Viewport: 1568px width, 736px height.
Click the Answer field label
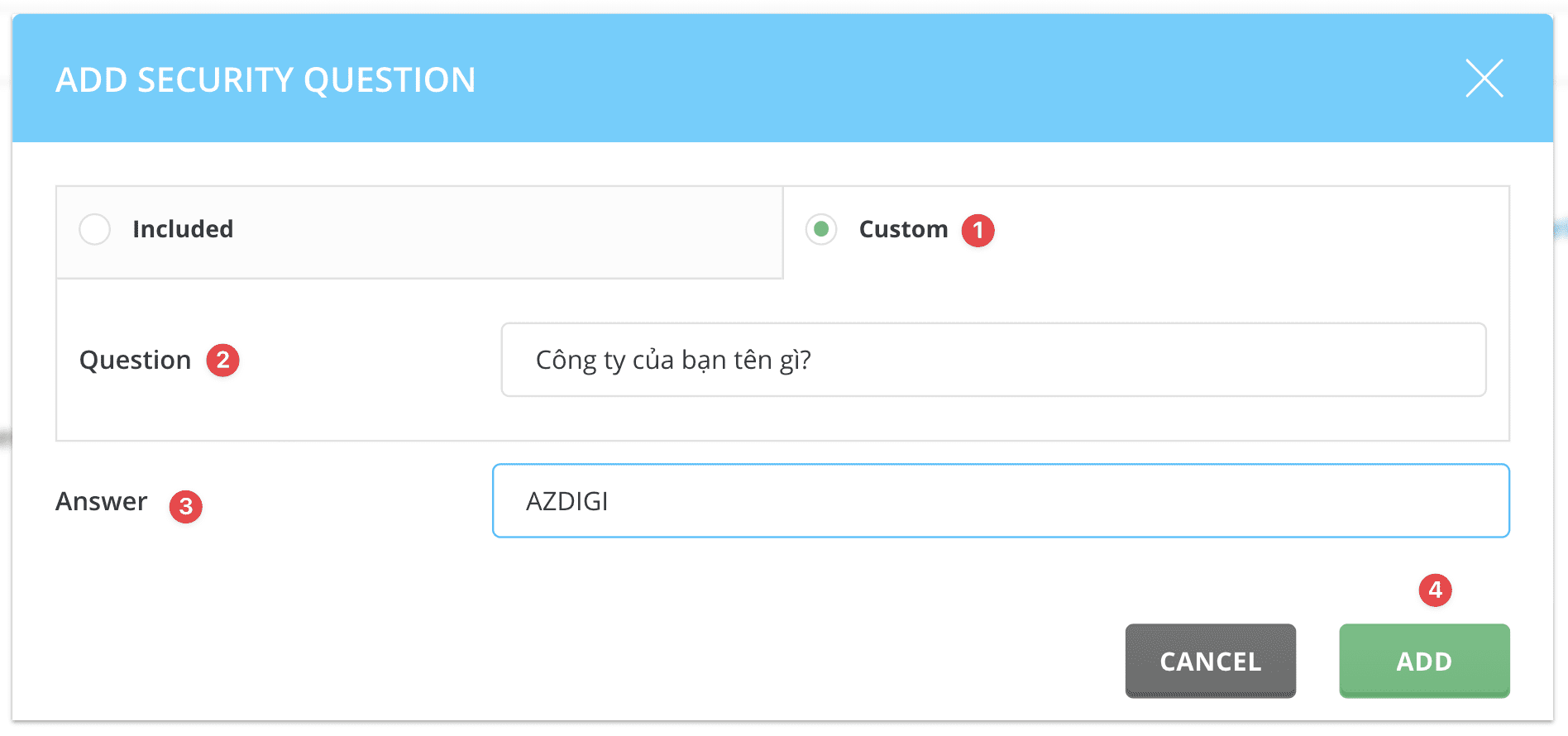[102, 501]
